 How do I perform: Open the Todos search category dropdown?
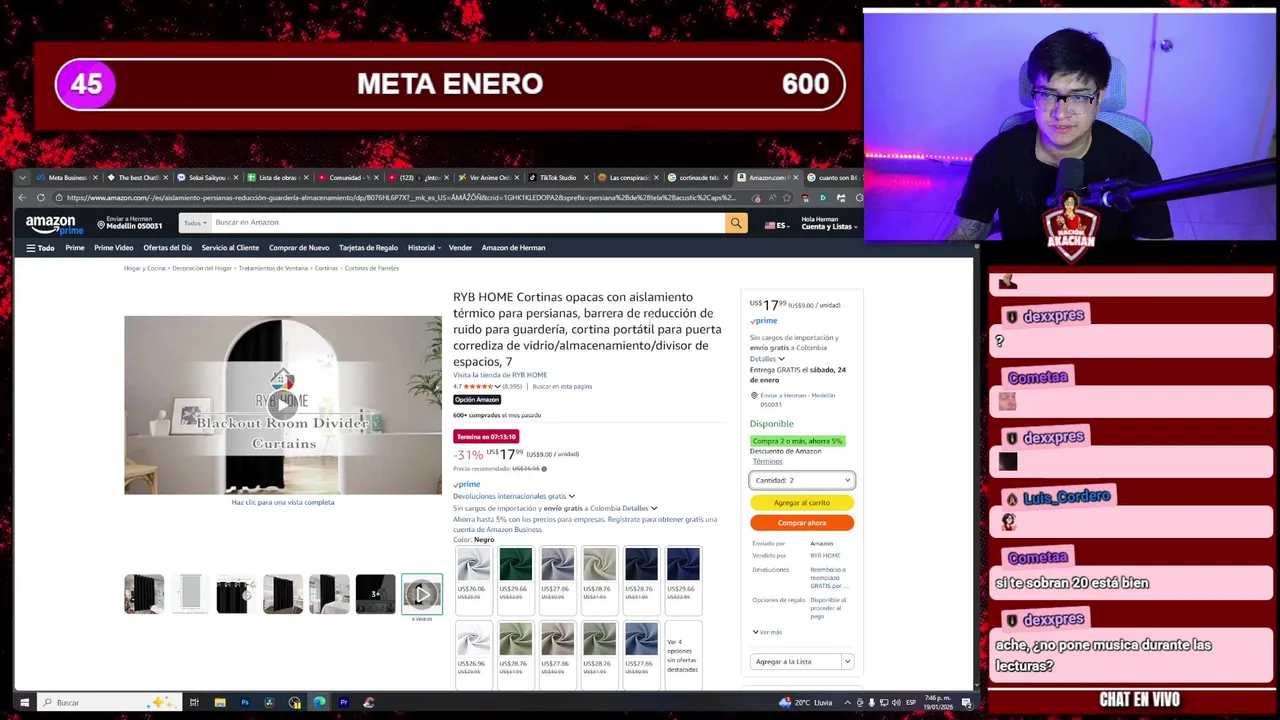pyautogui.click(x=194, y=223)
